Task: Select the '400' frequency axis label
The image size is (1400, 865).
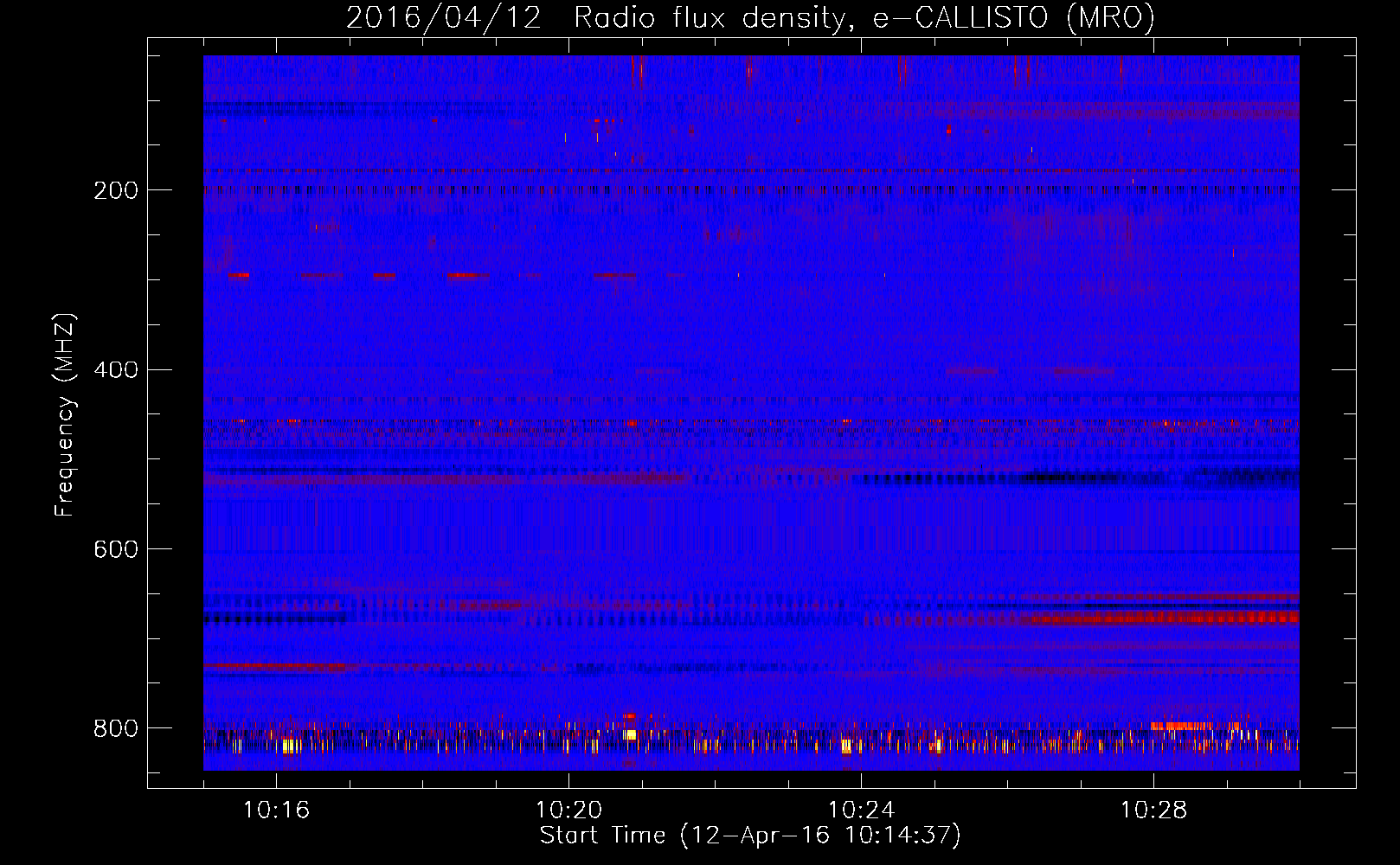Action: click(x=116, y=370)
